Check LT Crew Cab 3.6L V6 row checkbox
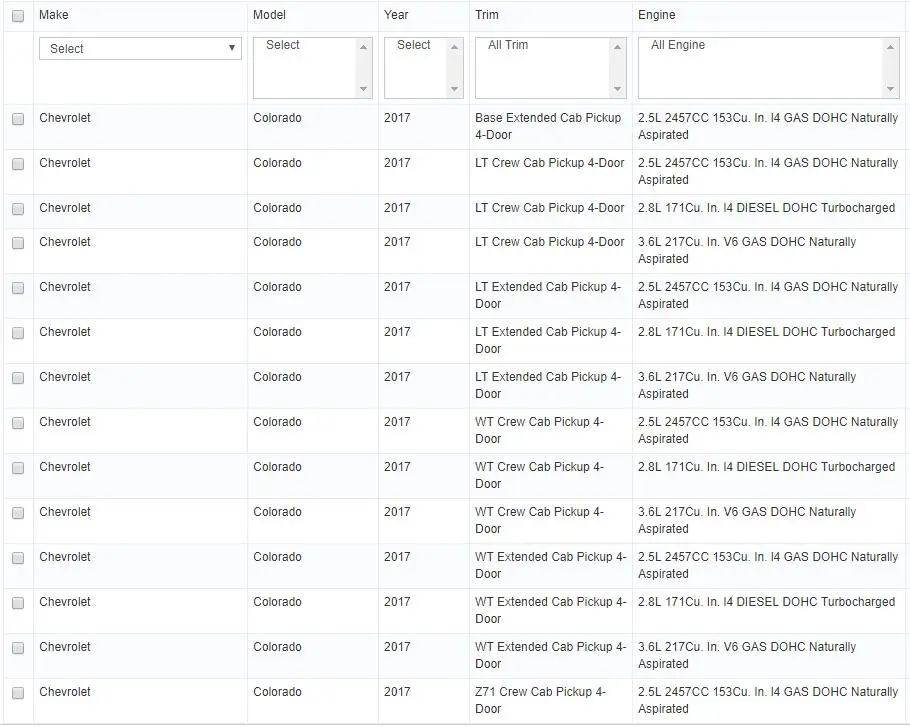Image resolution: width=910 pixels, height=727 pixels. click(x=18, y=243)
